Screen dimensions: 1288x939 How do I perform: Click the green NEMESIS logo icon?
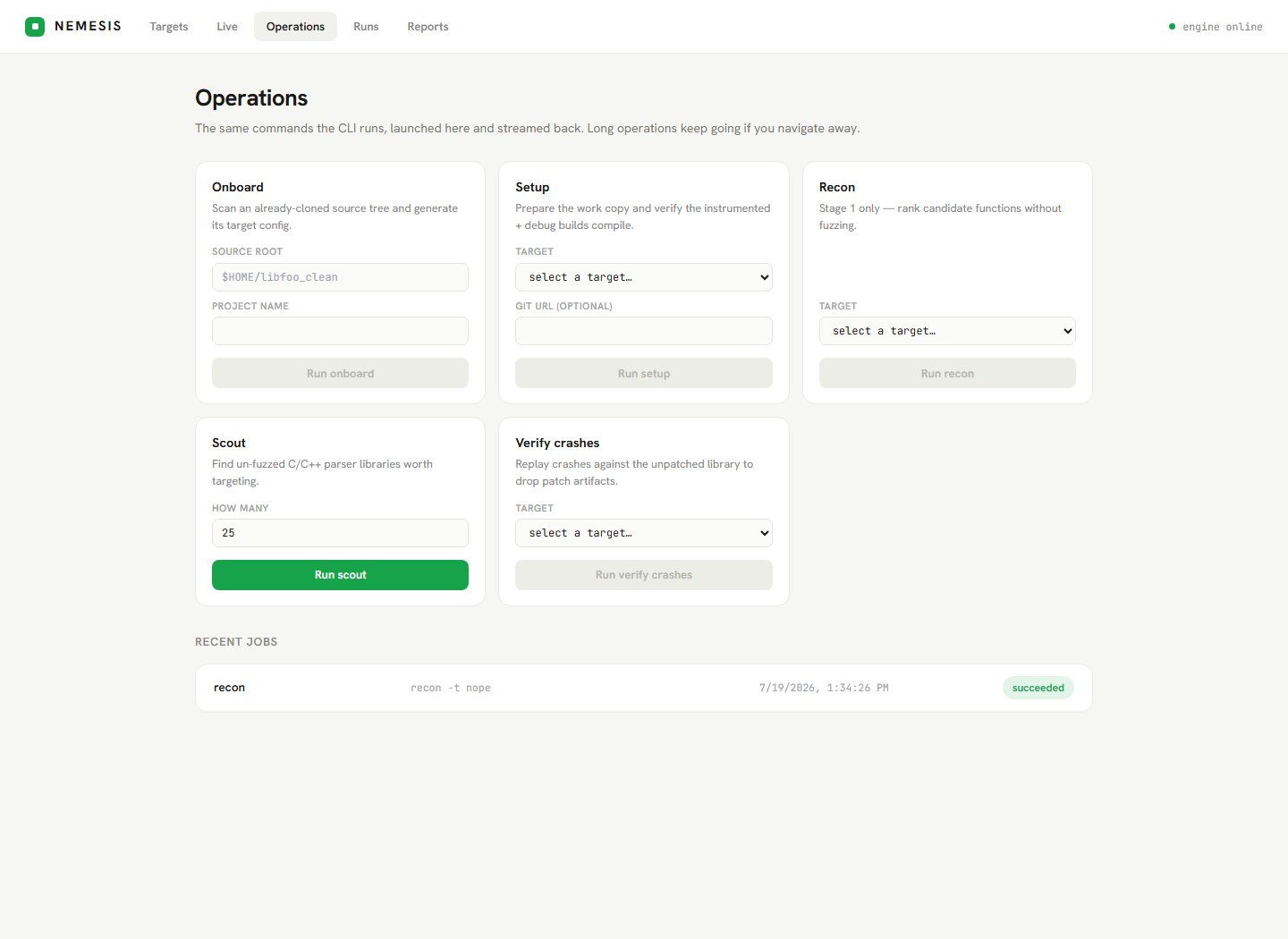pyautogui.click(x=35, y=27)
